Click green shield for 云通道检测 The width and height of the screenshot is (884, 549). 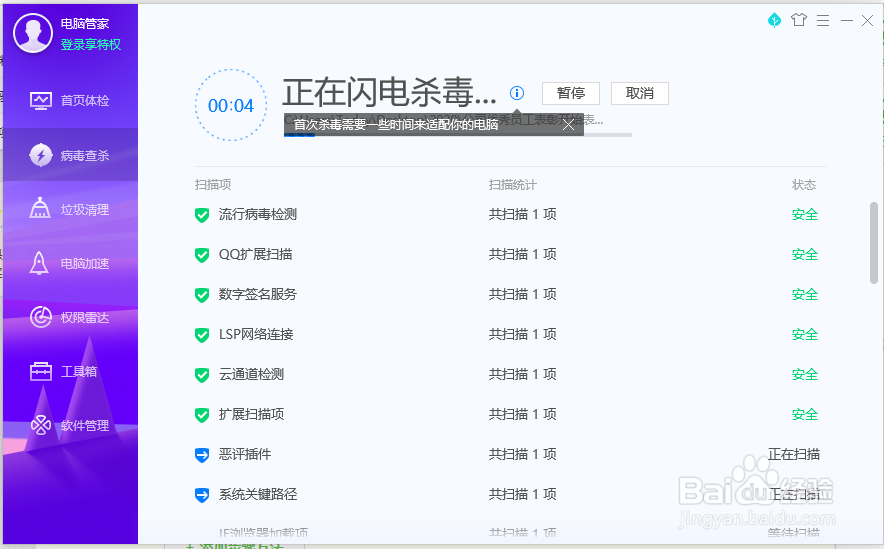[x=202, y=375]
